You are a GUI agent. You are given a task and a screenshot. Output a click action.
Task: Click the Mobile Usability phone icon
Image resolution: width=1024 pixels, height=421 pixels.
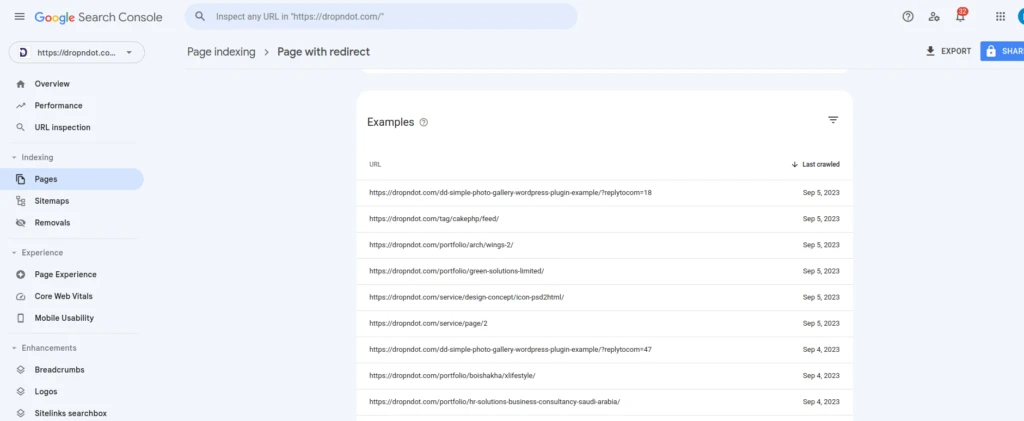coord(20,318)
